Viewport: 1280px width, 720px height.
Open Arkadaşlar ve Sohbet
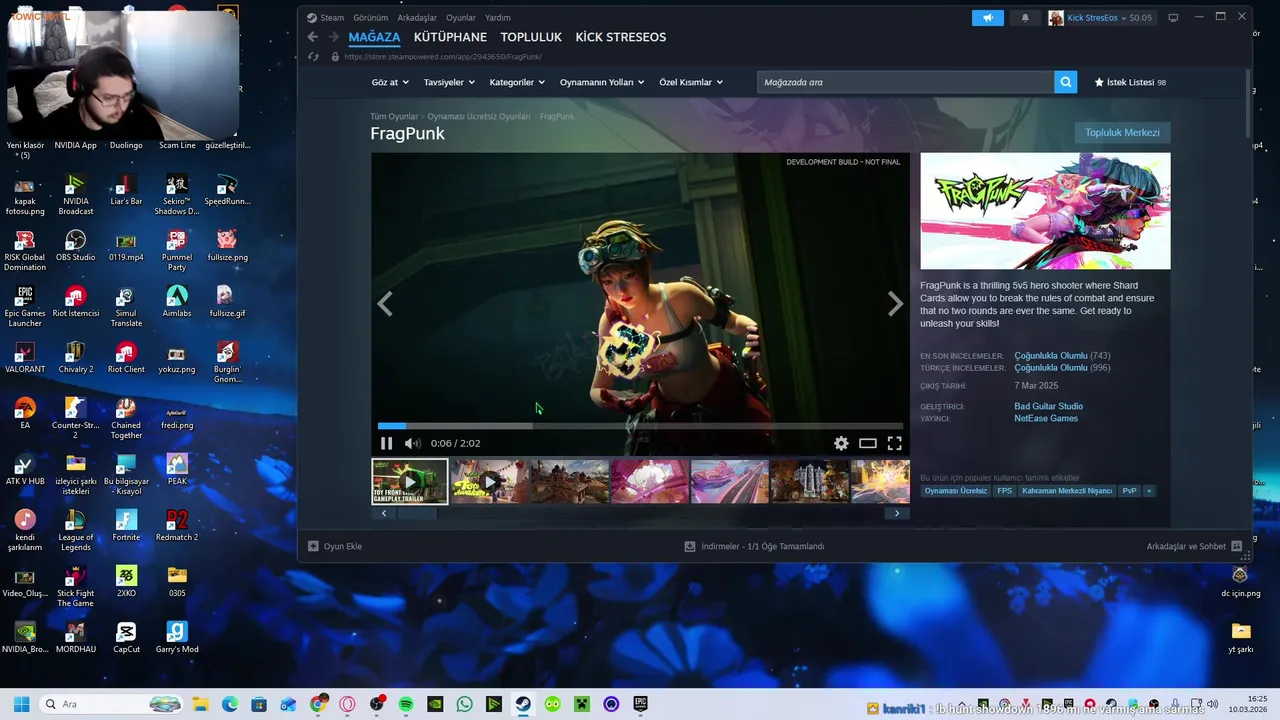[x=1194, y=546]
